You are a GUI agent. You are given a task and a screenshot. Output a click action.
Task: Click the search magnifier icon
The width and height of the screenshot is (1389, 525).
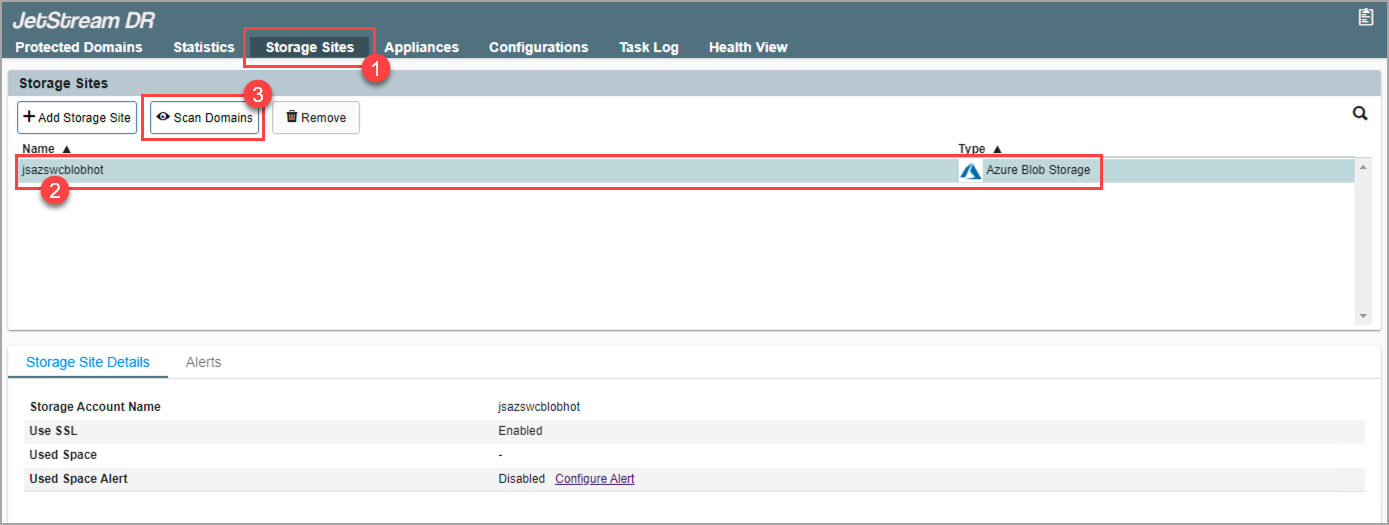1360,114
